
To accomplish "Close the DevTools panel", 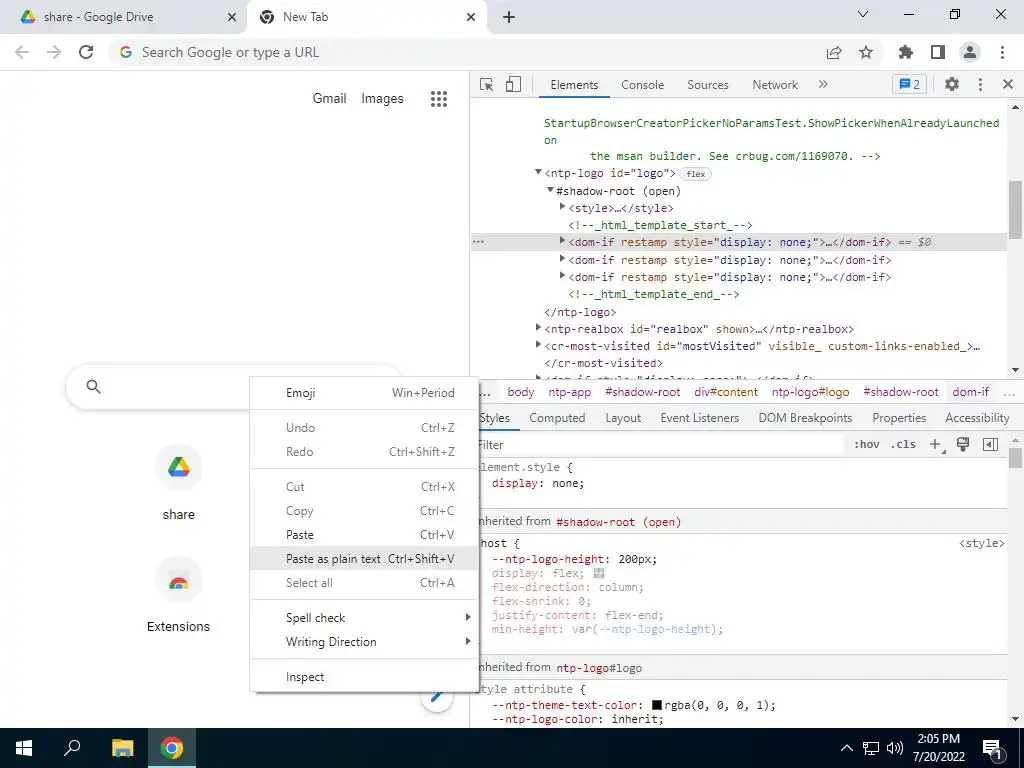I will [1008, 84].
